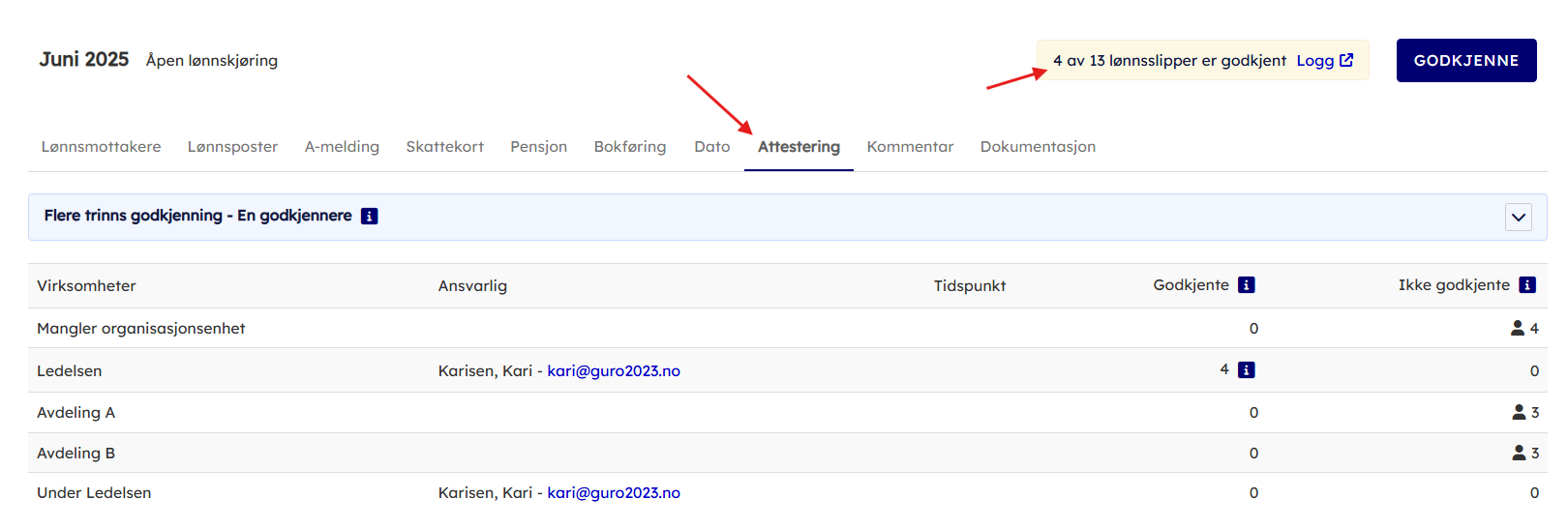The height and width of the screenshot is (528, 1568).
Task: Open the Logg link
Action: pos(1314,61)
